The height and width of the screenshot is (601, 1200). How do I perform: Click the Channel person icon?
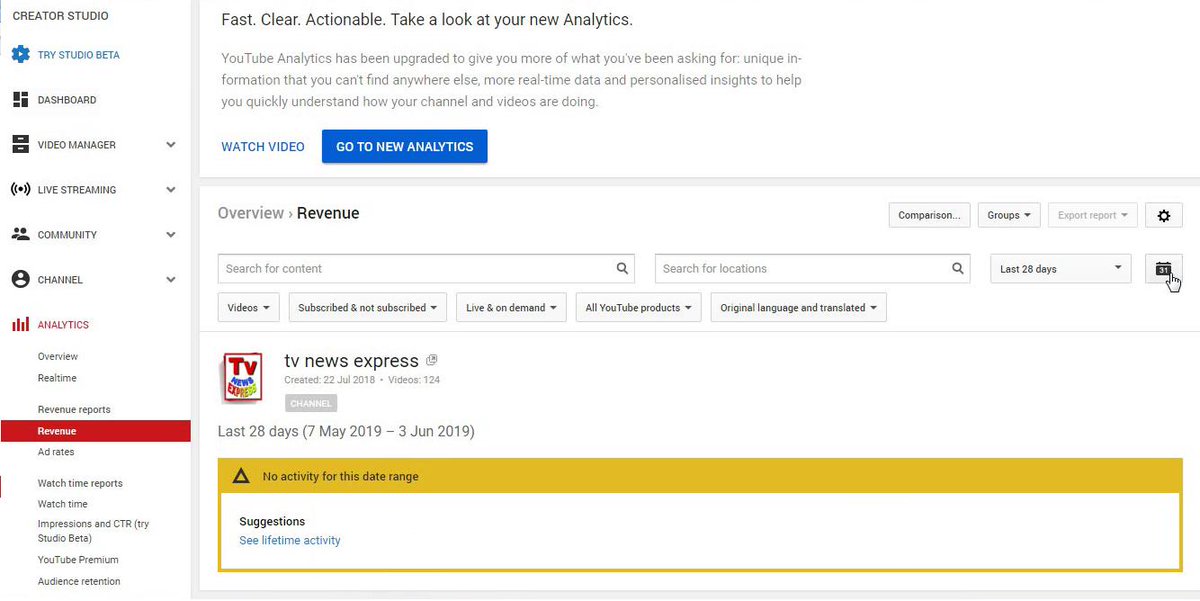pyautogui.click(x=20, y=280)
